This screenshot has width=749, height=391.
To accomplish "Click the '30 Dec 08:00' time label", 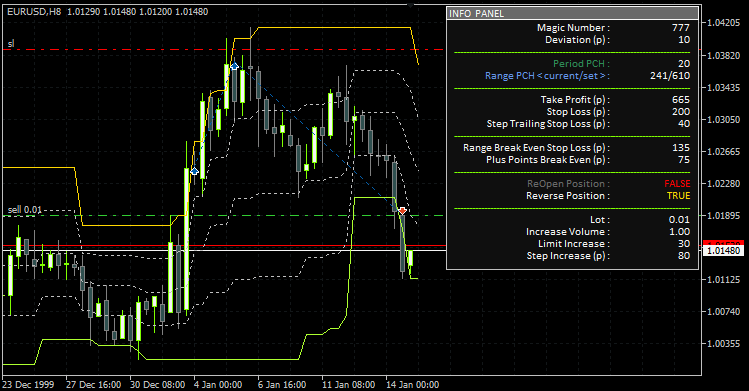I will point(158,384).
